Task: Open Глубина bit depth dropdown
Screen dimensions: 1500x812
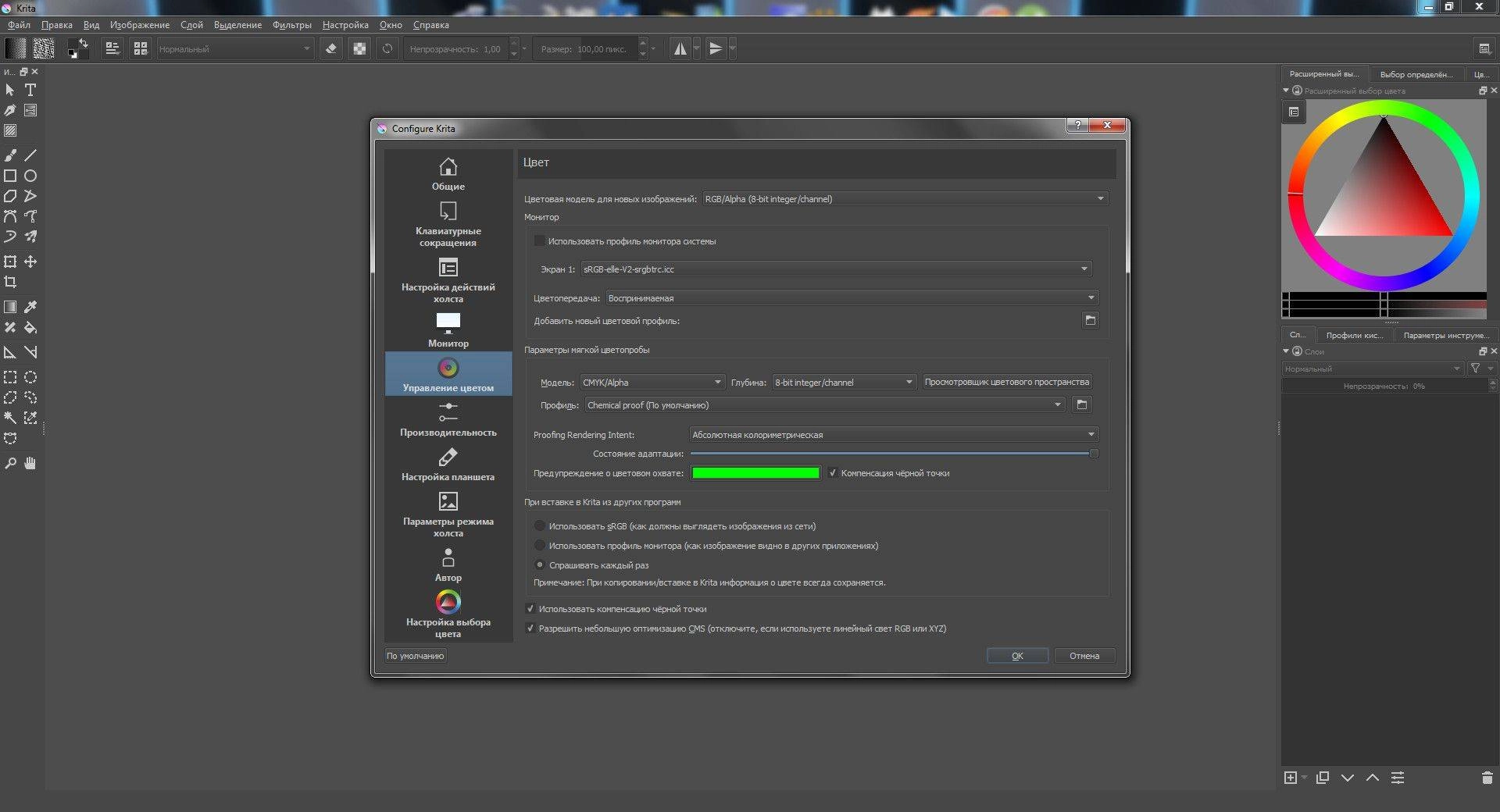Action: pos(844,383)
